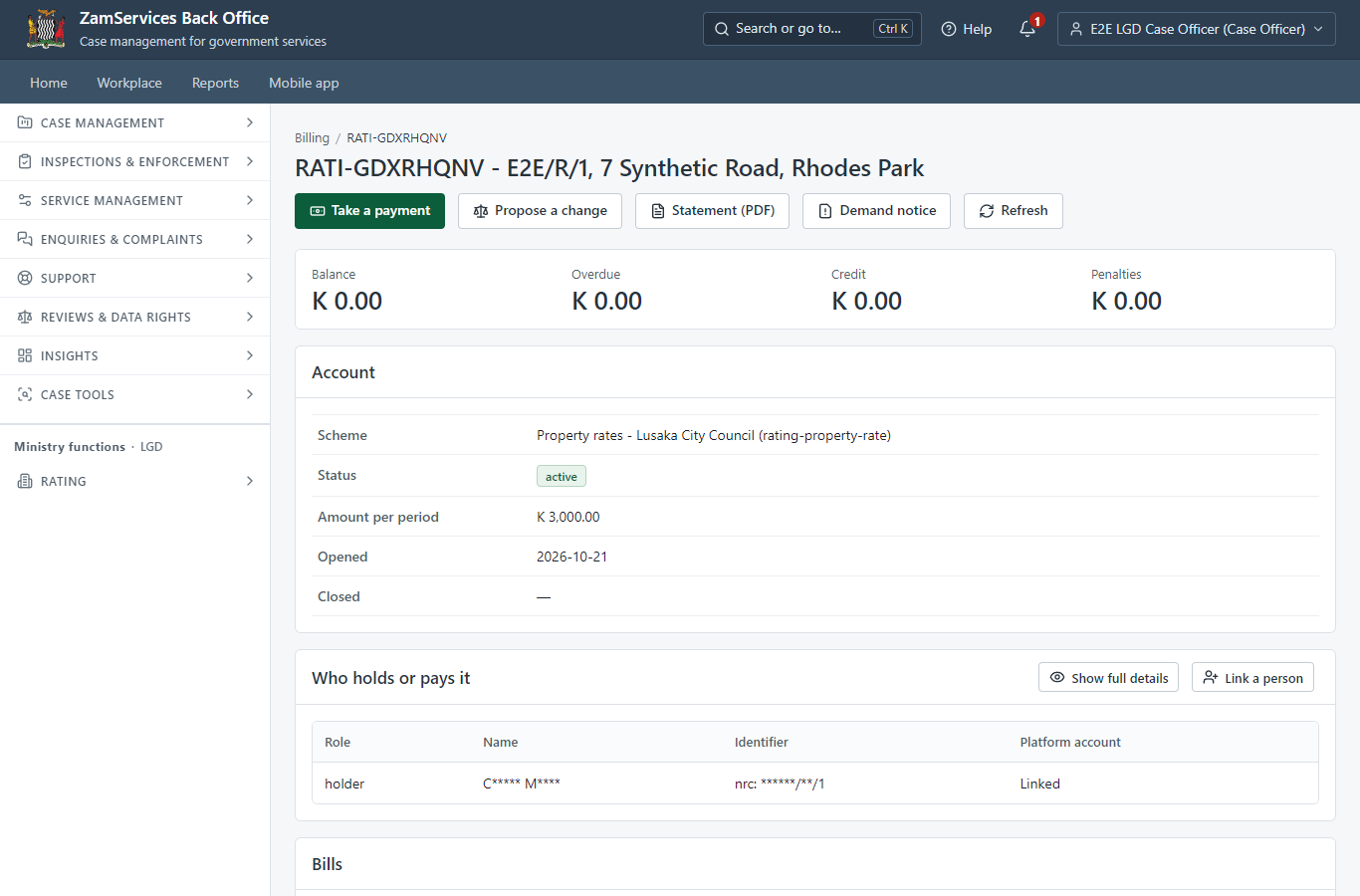Click the Refresh button
1360x896 pixels.
pos(1014,211)
